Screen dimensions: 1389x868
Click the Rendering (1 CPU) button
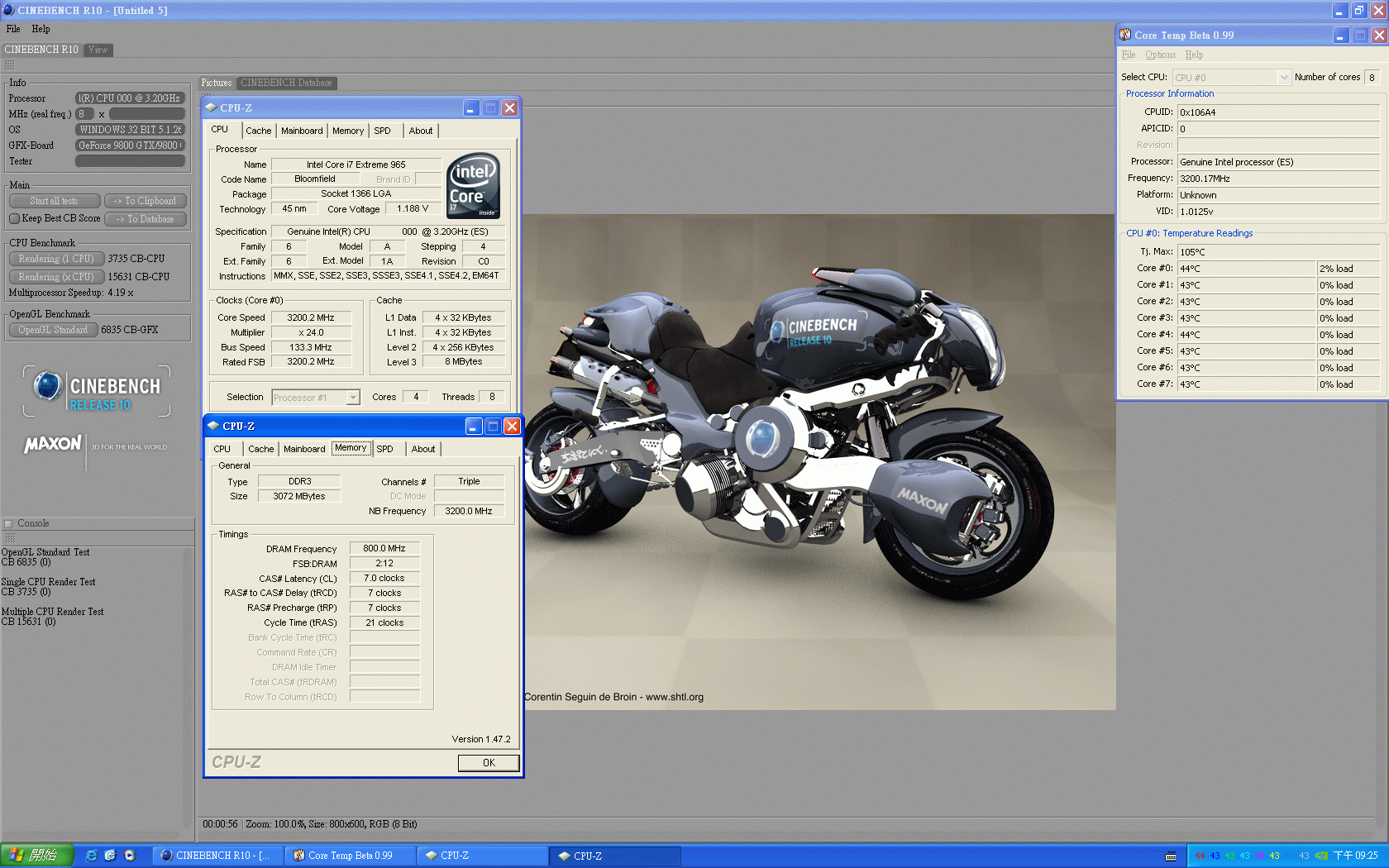tap(56, 259)
